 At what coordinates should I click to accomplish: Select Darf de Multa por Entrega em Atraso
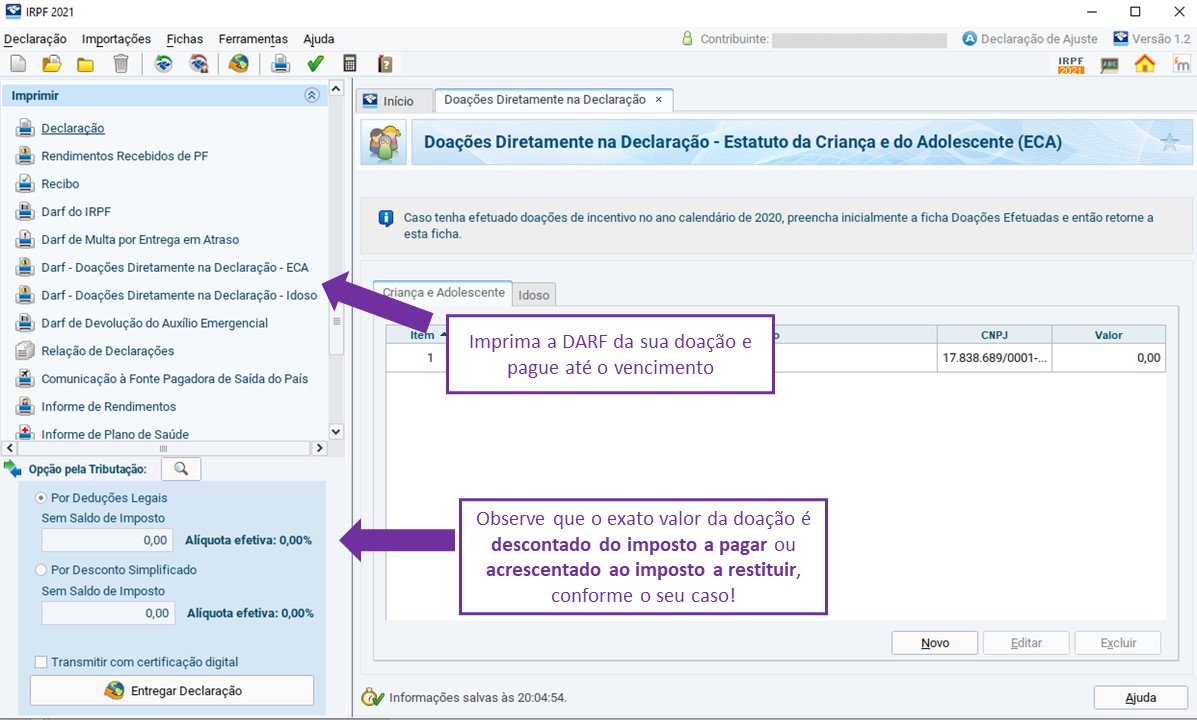[140, 240]
